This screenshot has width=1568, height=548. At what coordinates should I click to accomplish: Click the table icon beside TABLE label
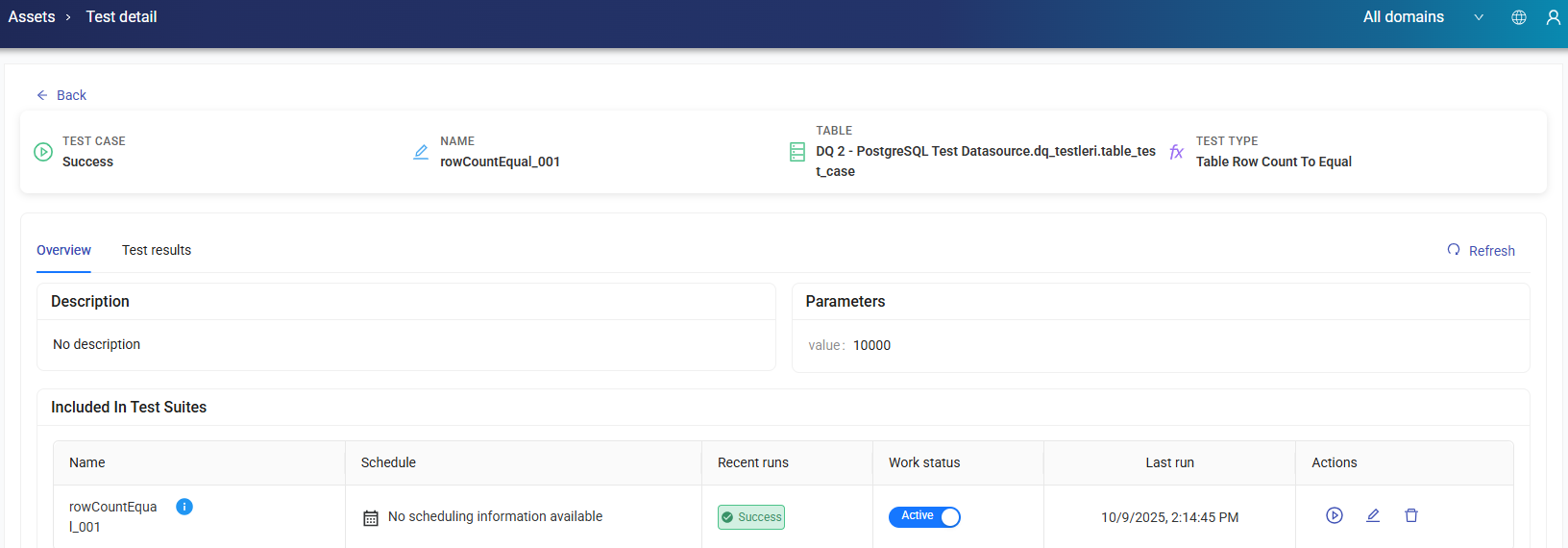(797, 152)
